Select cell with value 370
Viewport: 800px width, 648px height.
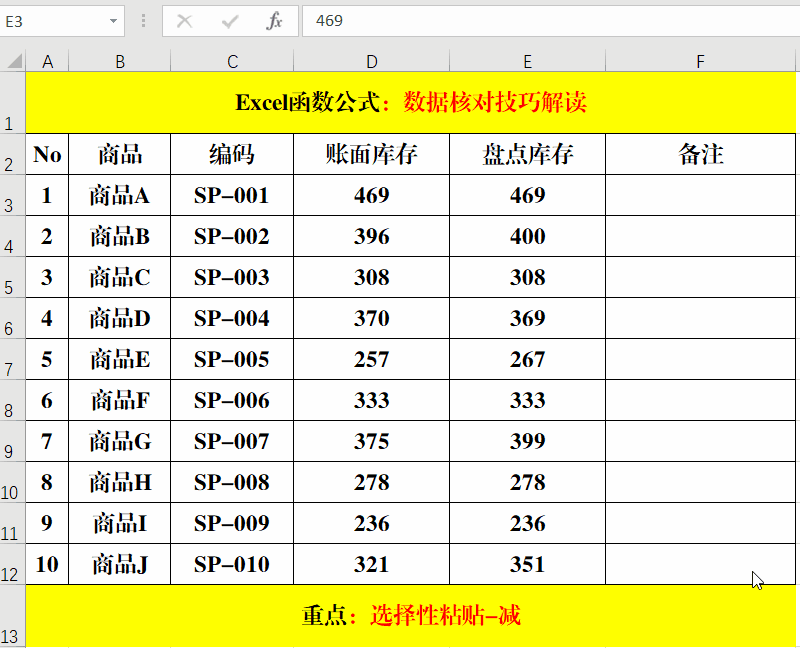point(371,318)
